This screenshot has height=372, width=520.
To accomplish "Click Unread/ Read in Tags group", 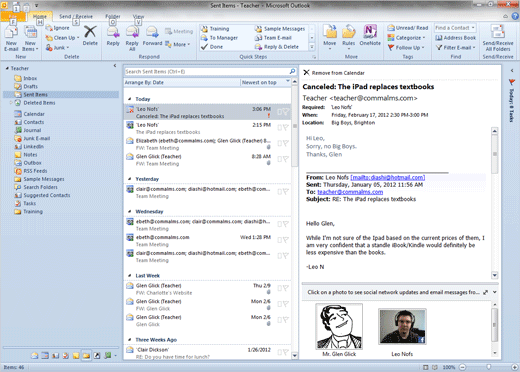I will coord(407,28).
